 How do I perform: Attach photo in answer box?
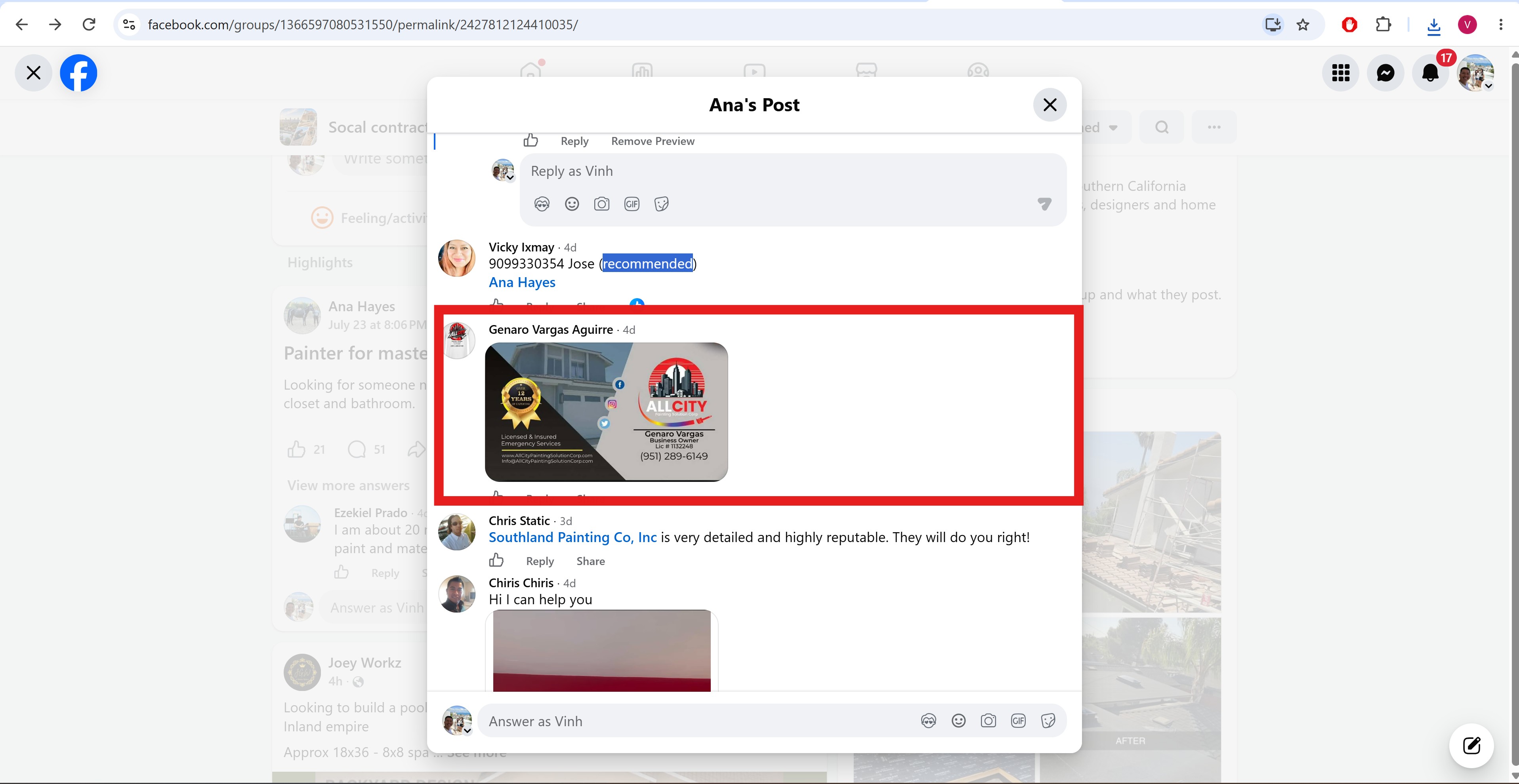[x=988, y=721]
